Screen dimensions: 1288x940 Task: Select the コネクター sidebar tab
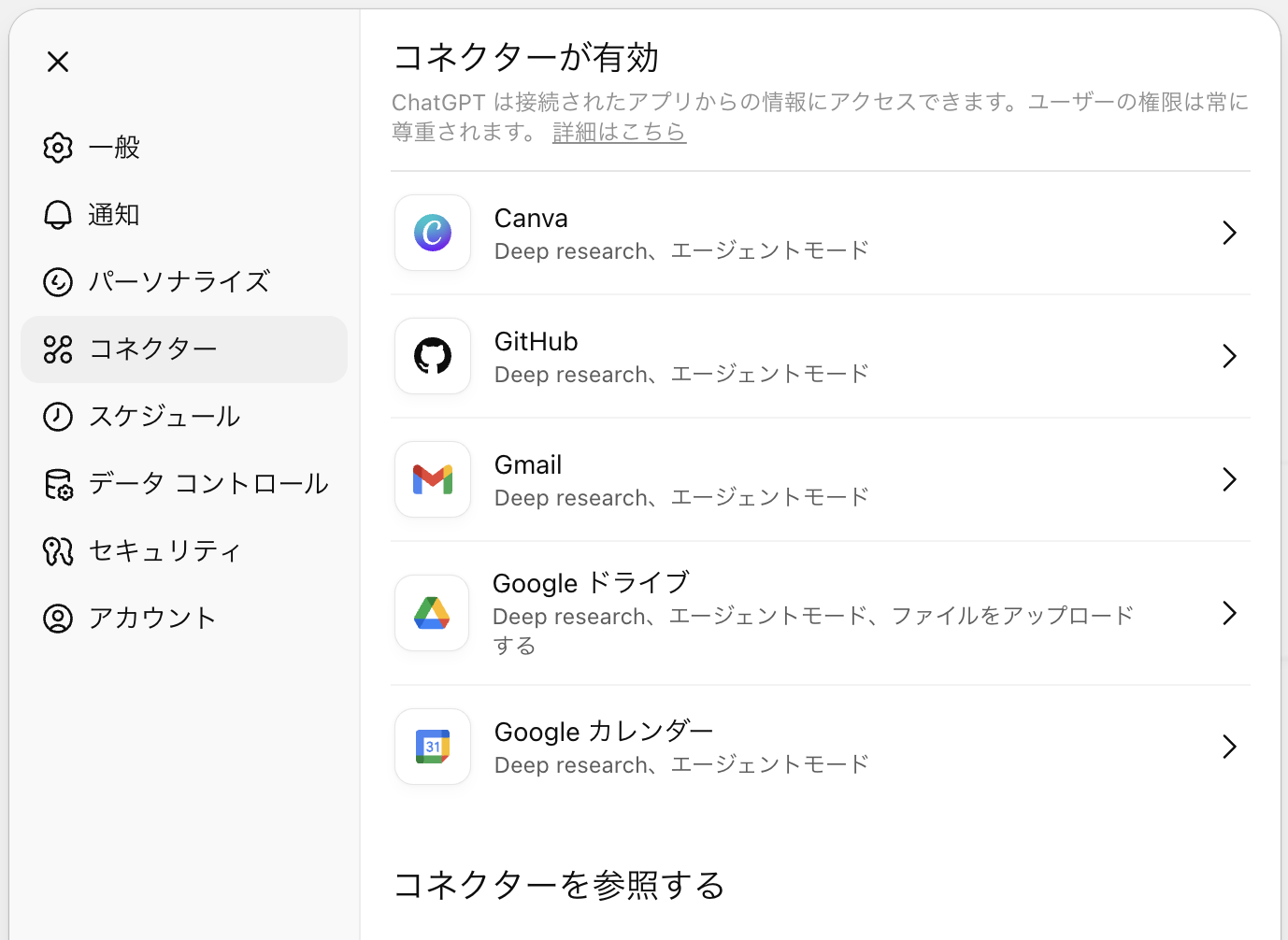[x=153, y=349]
